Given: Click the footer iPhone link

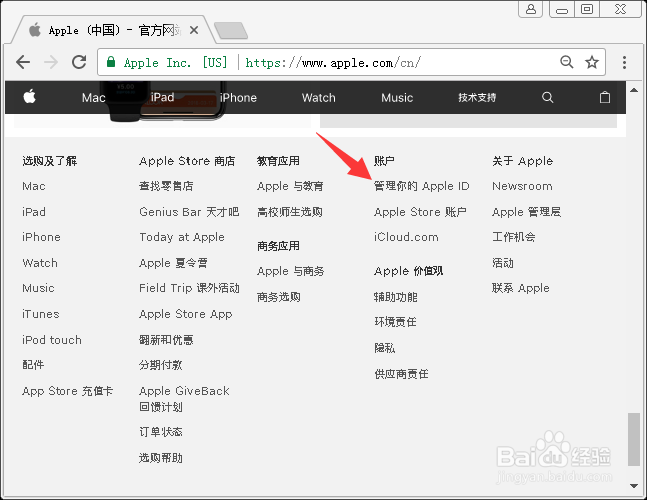Looking at the screenshot, I should tap(41, 237).
